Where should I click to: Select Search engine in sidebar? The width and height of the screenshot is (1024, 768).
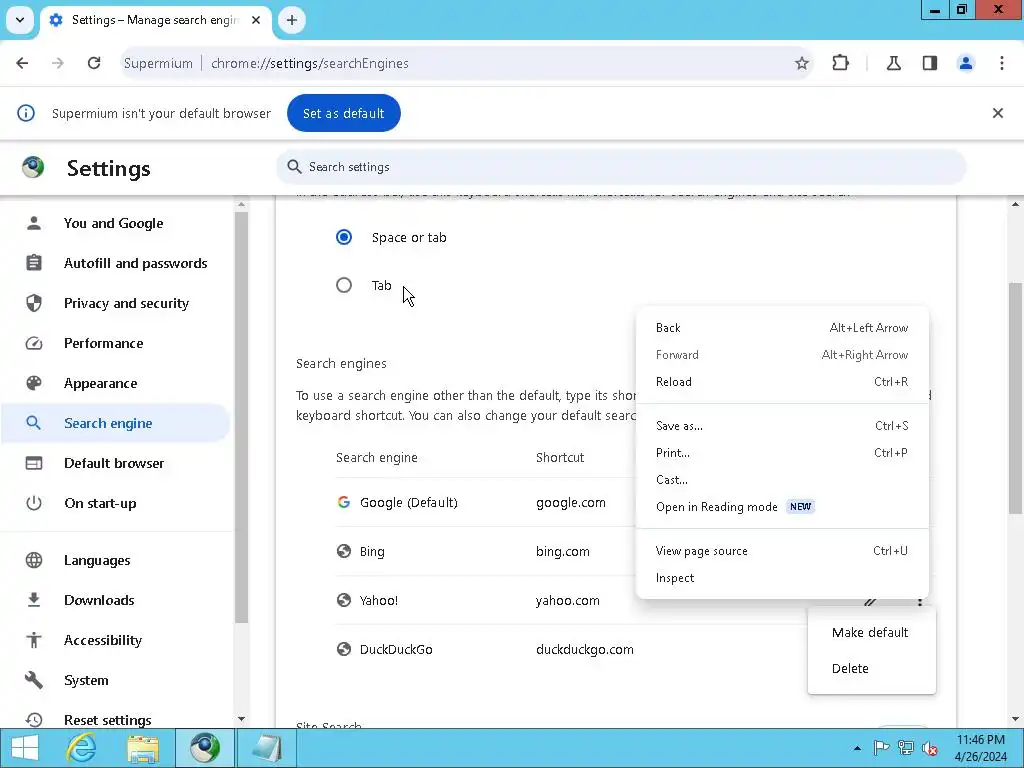(115, 423)
